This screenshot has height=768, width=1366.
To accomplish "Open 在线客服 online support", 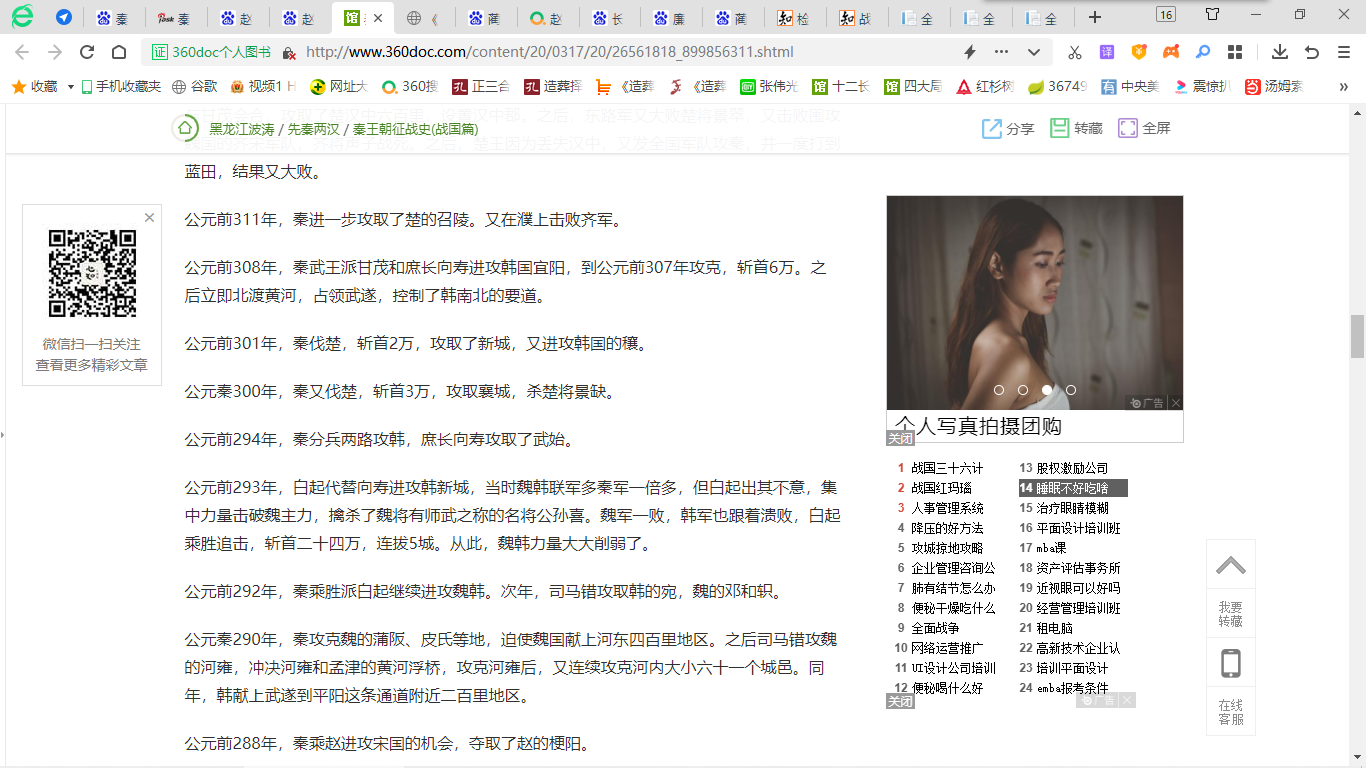I will coord(1231,712).
